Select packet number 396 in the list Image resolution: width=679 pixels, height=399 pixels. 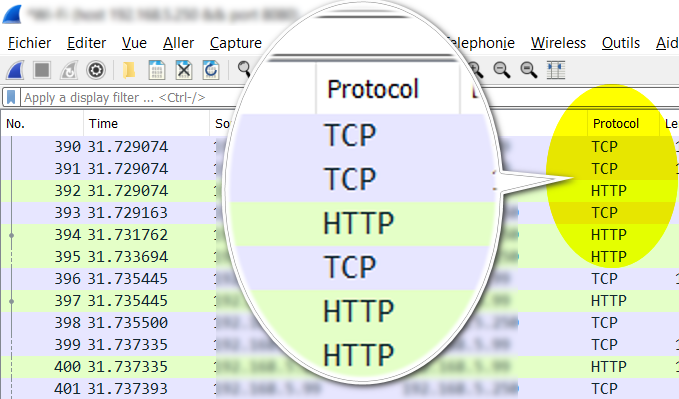point(340,279)
